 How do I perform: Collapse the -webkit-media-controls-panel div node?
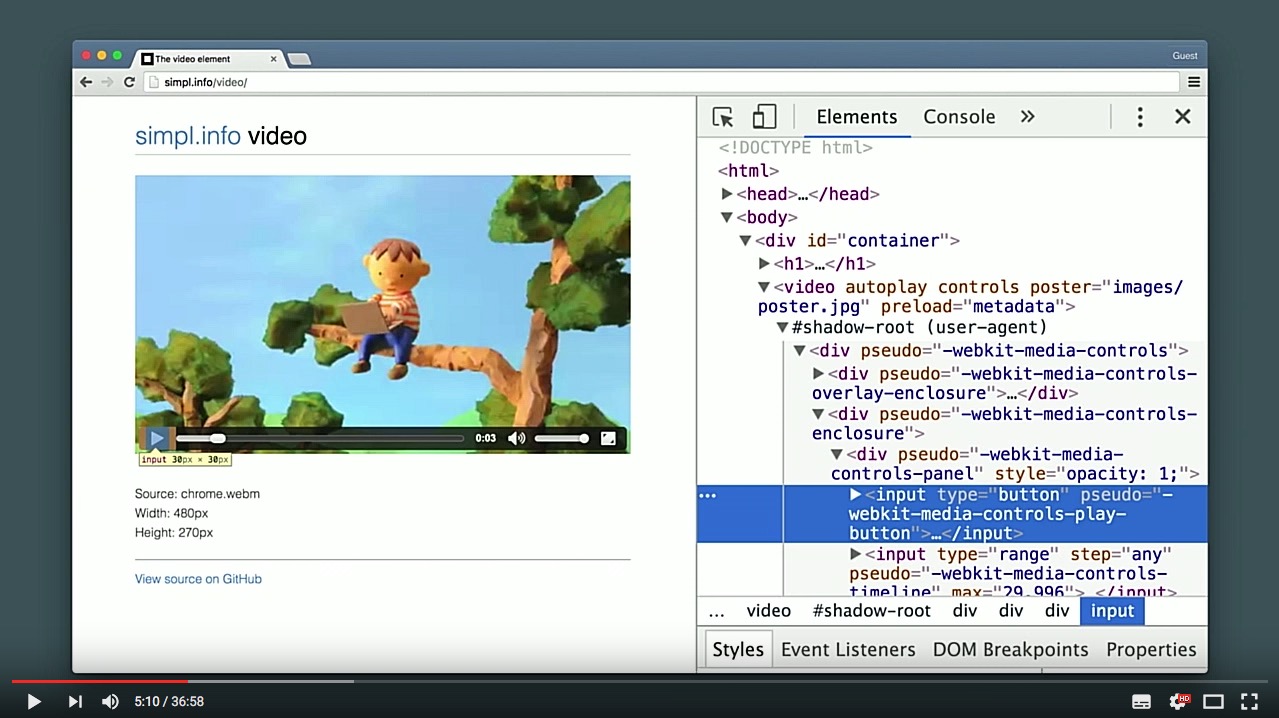[837, 454]
